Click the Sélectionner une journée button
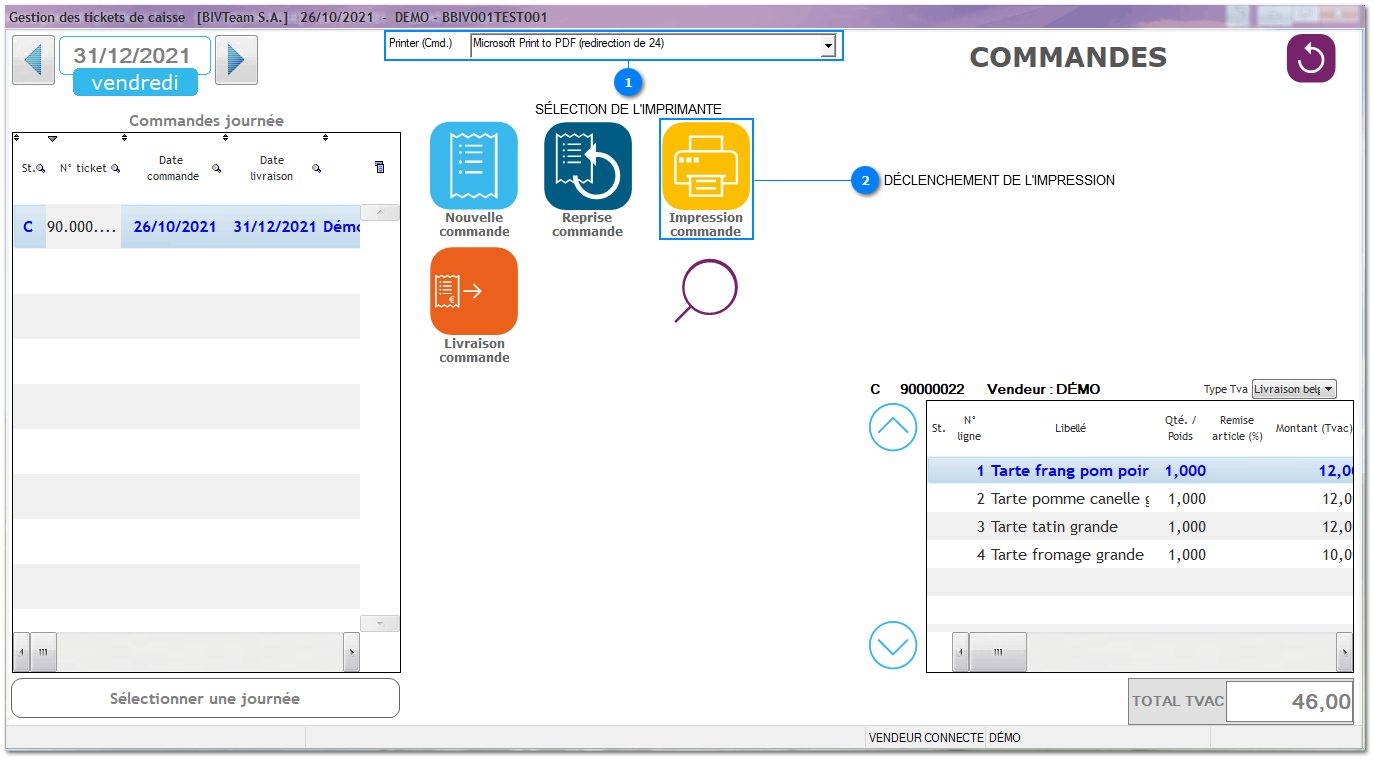The width and height of the screenshot is (1374, 760). [205, 699]
